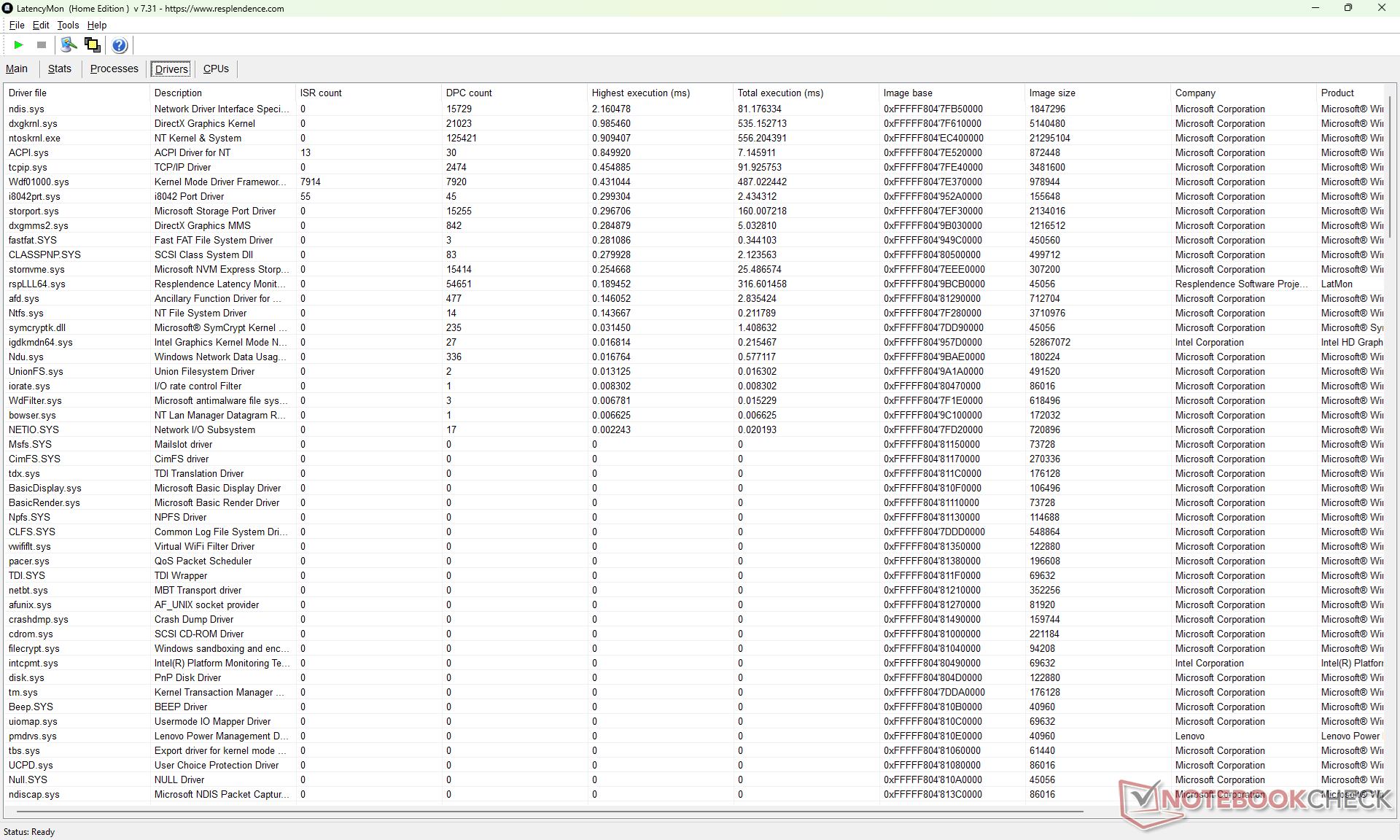Screen dimensions: 1400x840
Task: Sort by the DPC count column header
Action: pos(469,93)
